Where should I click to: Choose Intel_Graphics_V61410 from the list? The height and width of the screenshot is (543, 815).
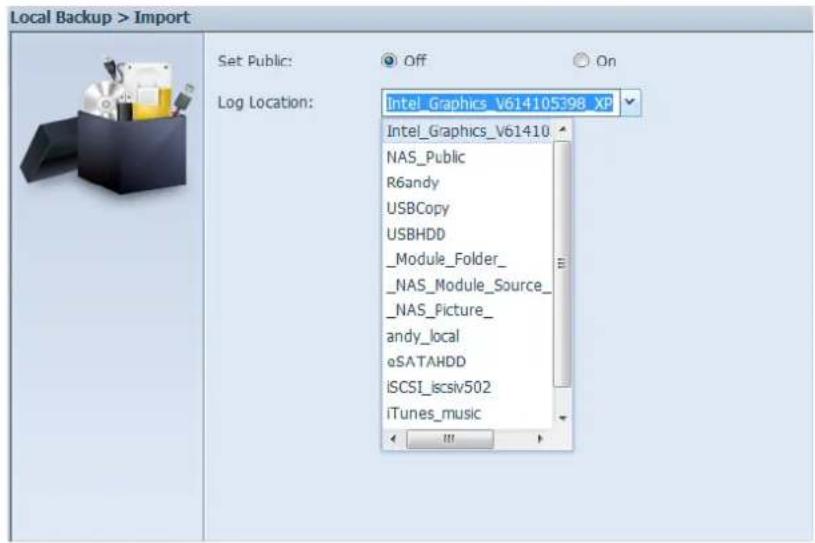click(467, 131)
